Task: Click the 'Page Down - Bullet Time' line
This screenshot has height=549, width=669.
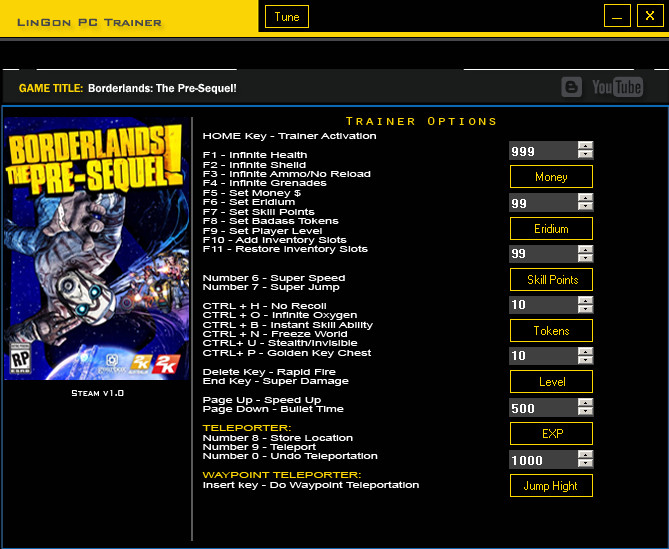Action: (x=273, y=409)
